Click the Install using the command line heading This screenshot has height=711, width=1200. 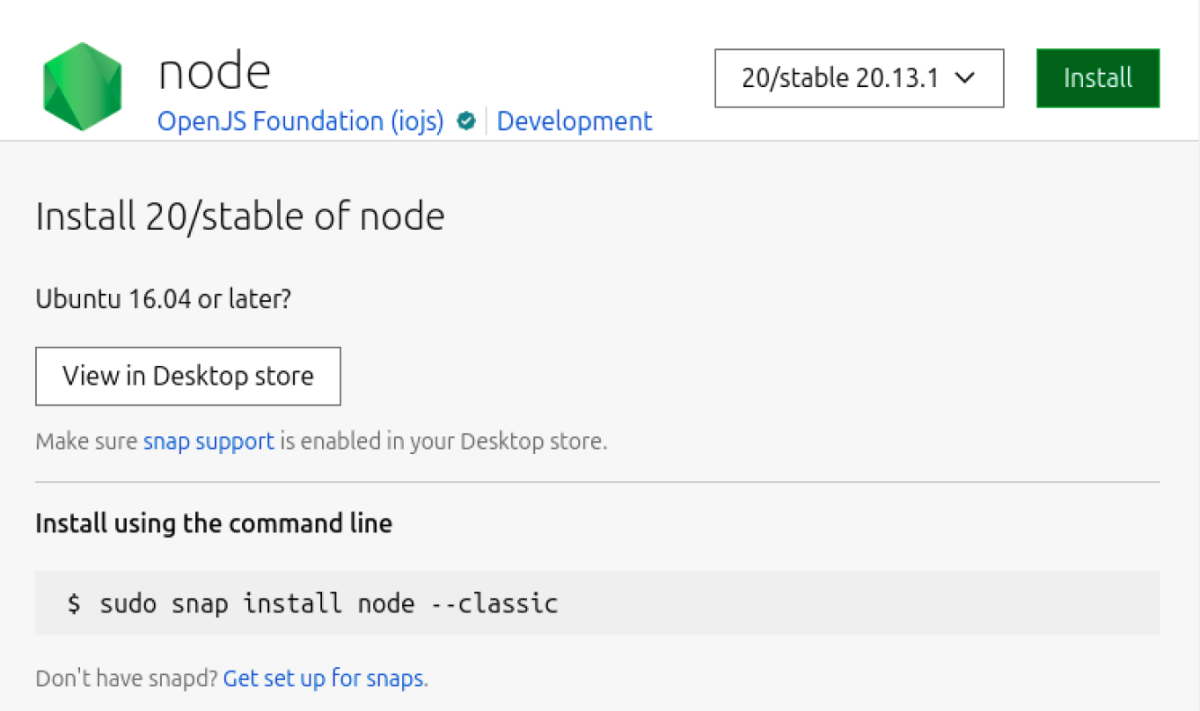point(213,523)
